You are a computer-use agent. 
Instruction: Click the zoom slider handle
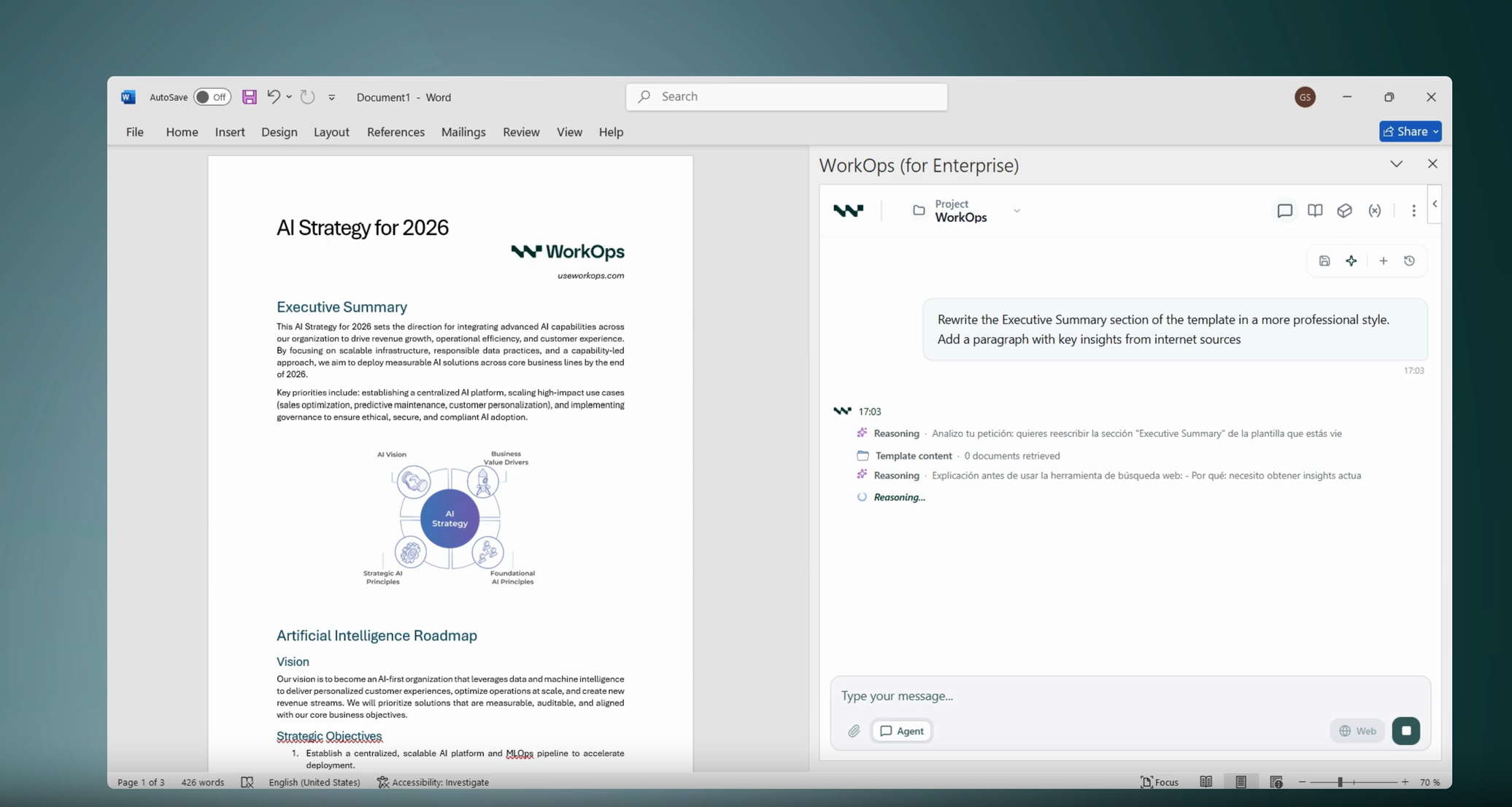[1340, 782]
